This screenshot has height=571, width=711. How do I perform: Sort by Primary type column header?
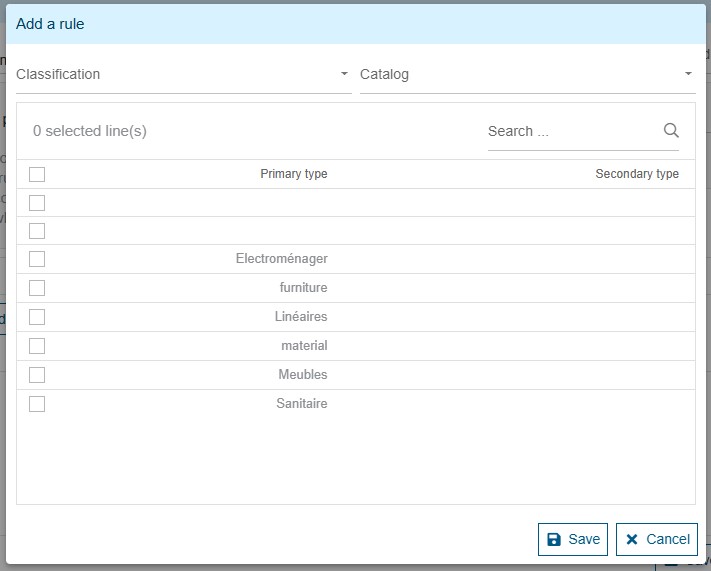pyautogui.click(x=293, y=174)
